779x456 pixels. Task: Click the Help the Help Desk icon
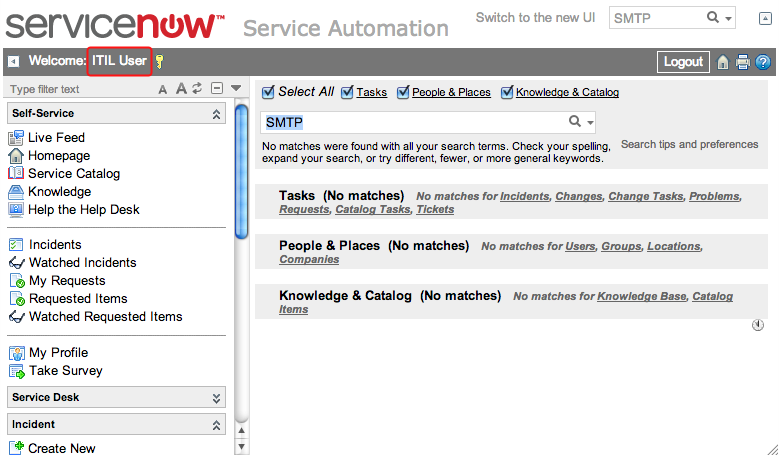16,210
